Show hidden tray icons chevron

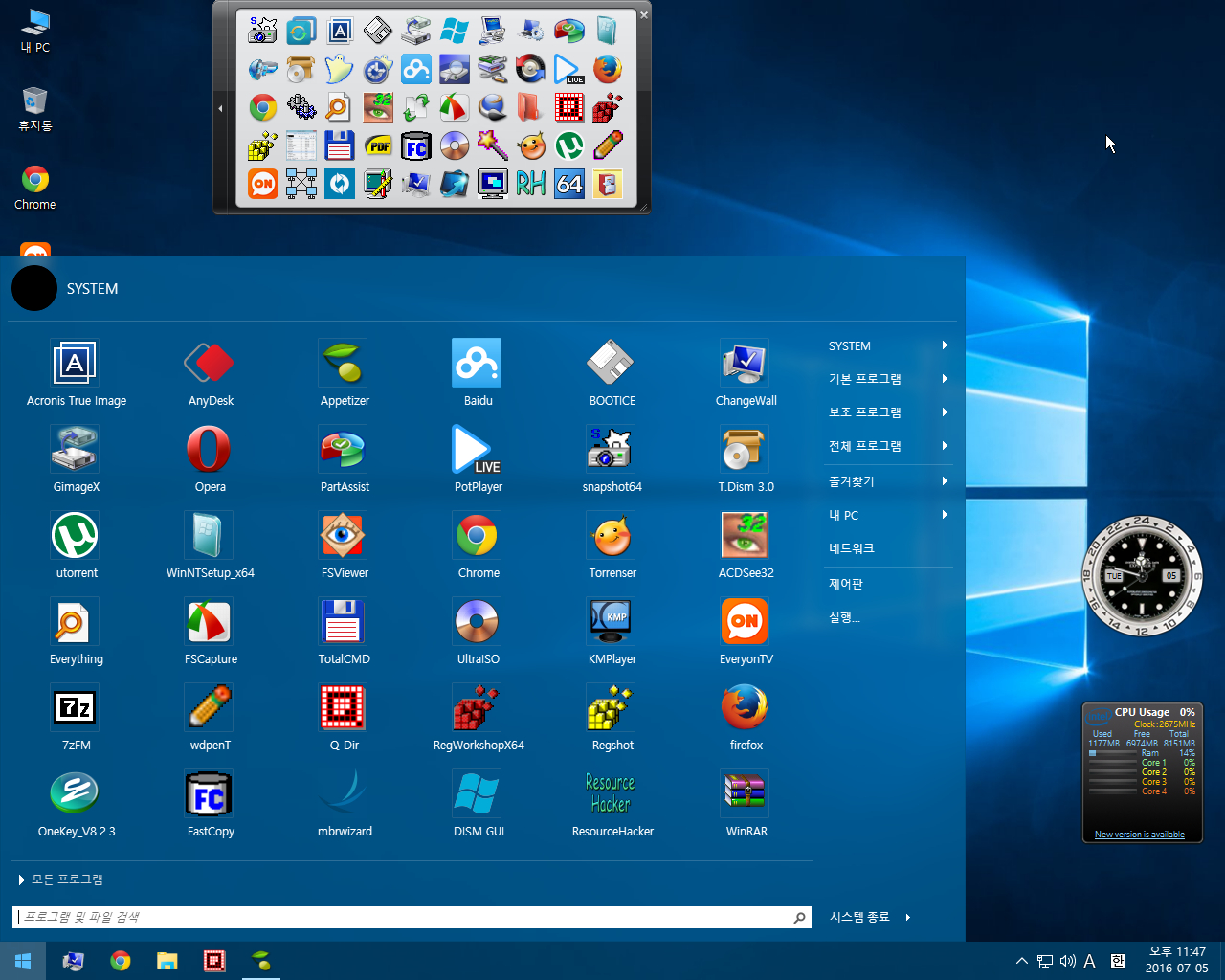click(1022, 961)
